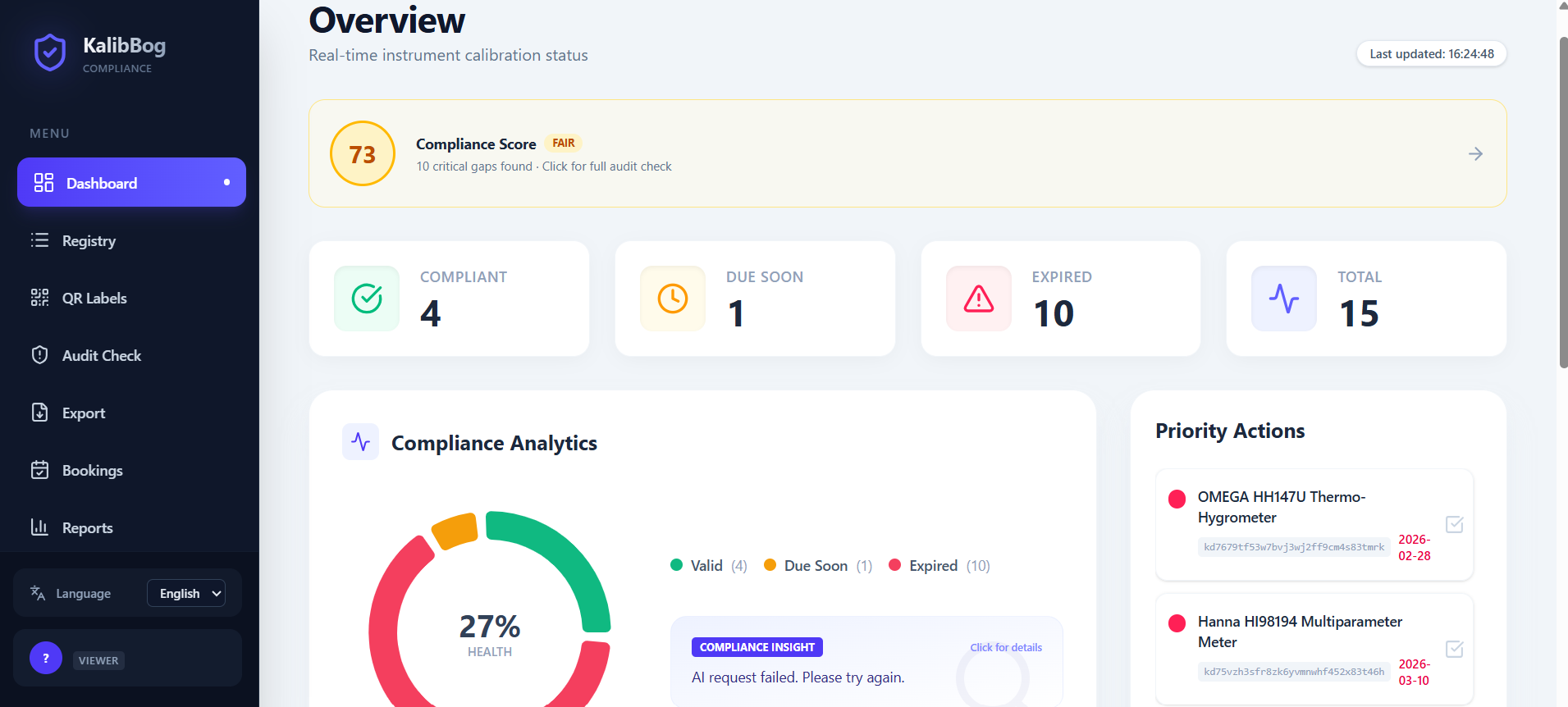The image size is (1568, 707).
Task: Click the Compliance Analytics pulse icon
Action: 360,442
